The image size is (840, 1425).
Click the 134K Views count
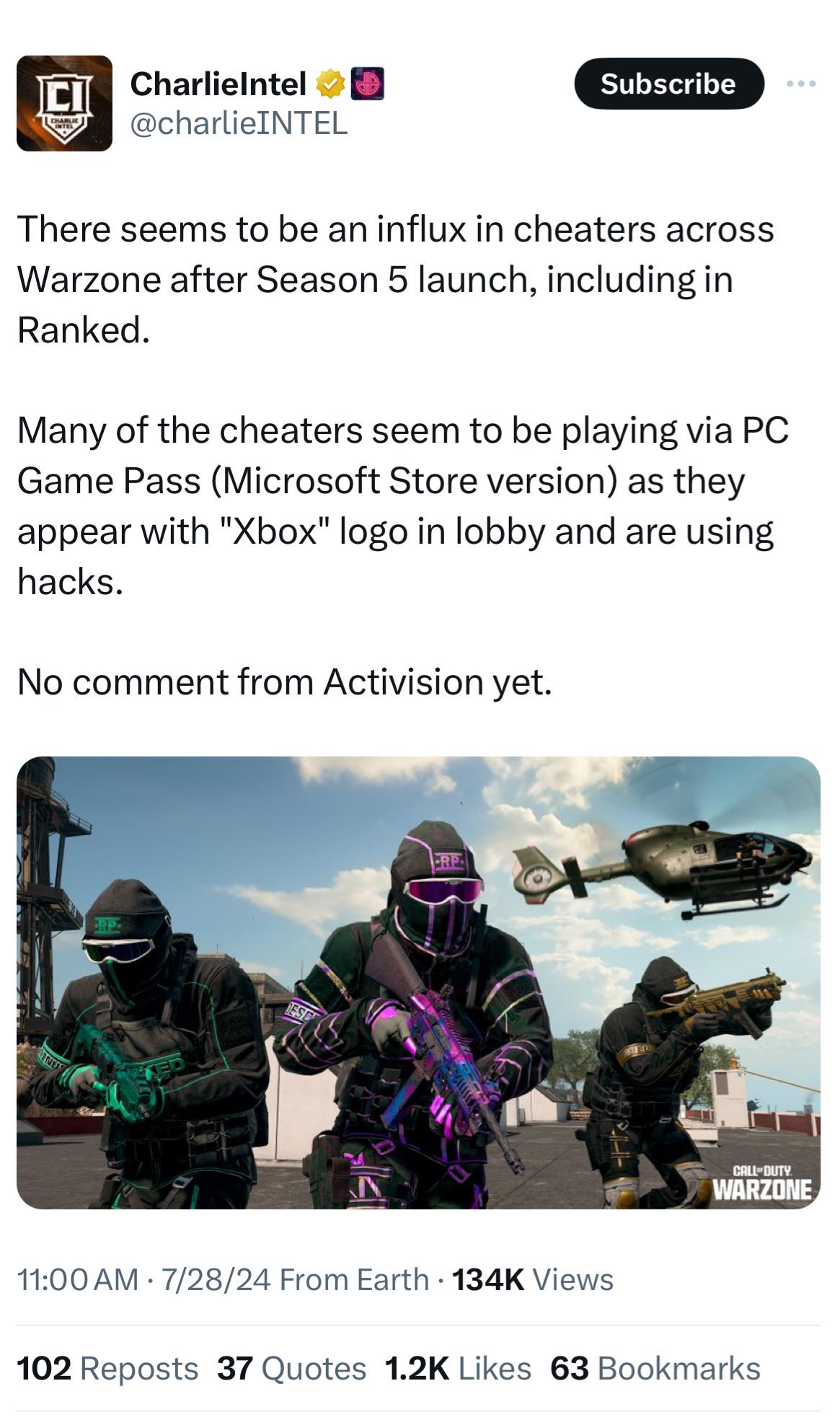tap(533, 1279)
